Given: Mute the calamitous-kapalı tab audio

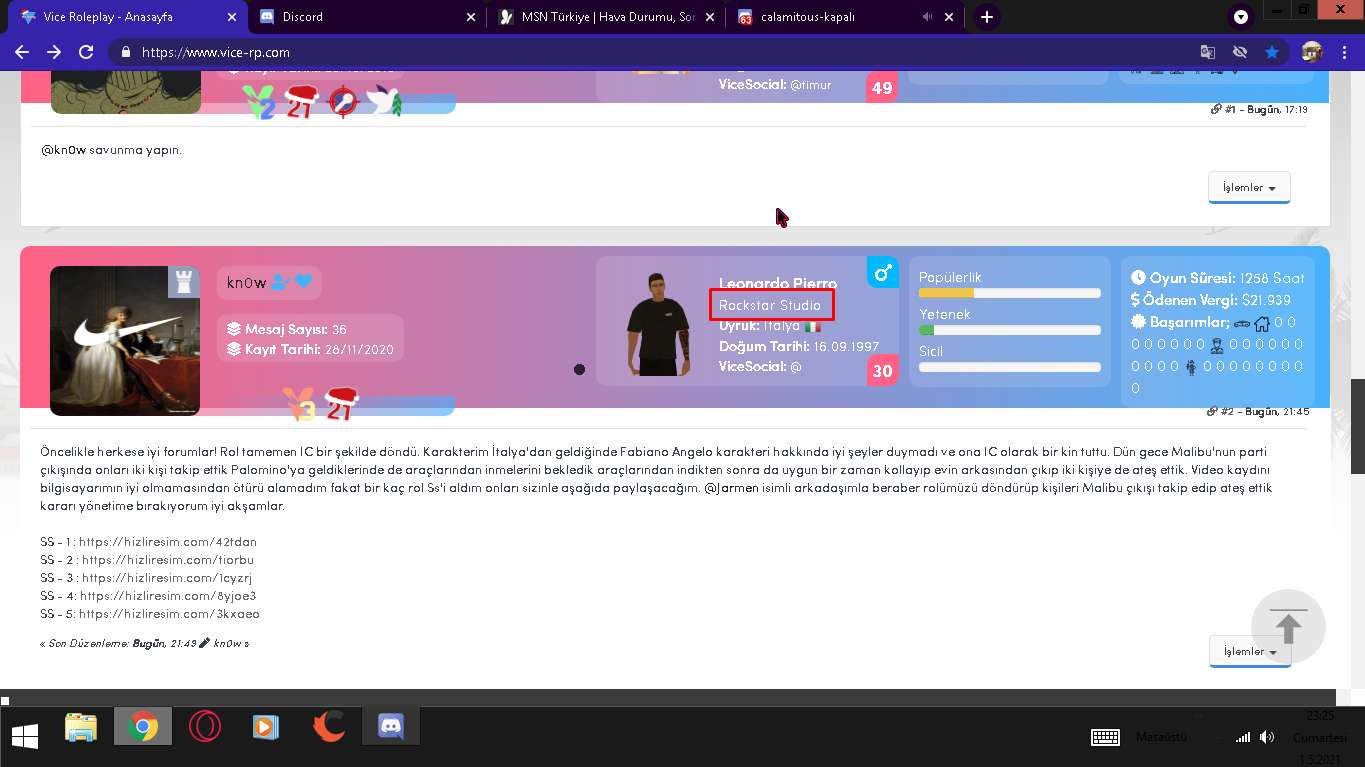Looking at the screenshot, I should (927, 17).
